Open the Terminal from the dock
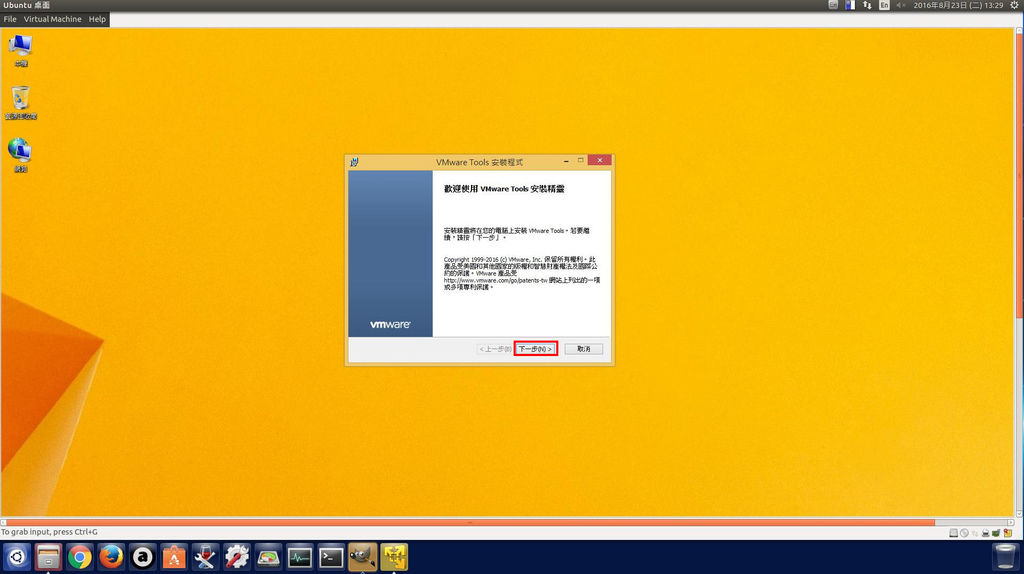The width and height of the screenshot is (1024, 574). (330, 557)
